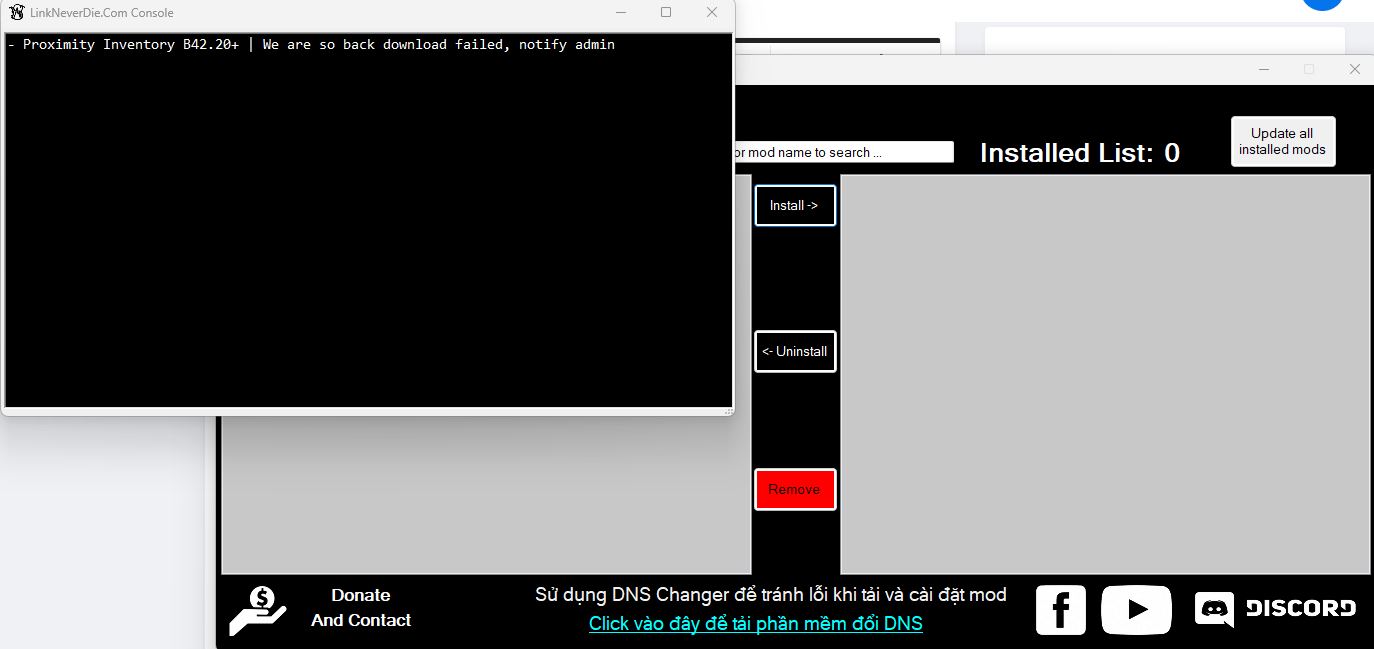Image resolution: width=1374 pixels, height=649 pixels.
Task: Minimize the mod installer window
Action: [x=1264, y=69]
